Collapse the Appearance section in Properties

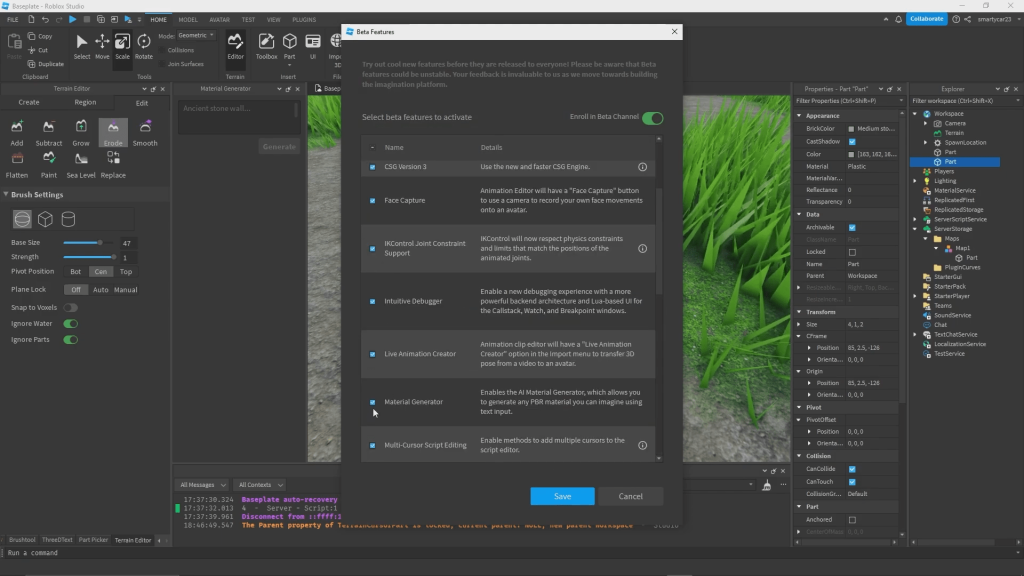[x=799, y=116]
